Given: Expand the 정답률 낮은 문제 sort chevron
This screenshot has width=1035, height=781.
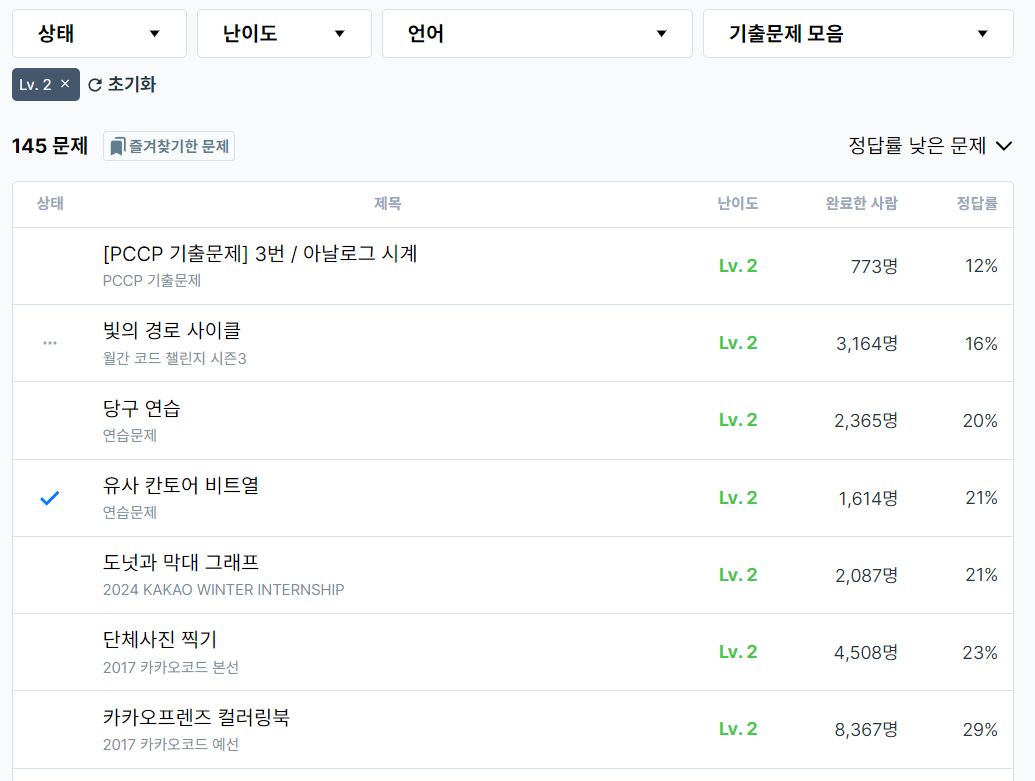Looking at the screenshot, I should pyautogui.click(x=1003, y=146).
